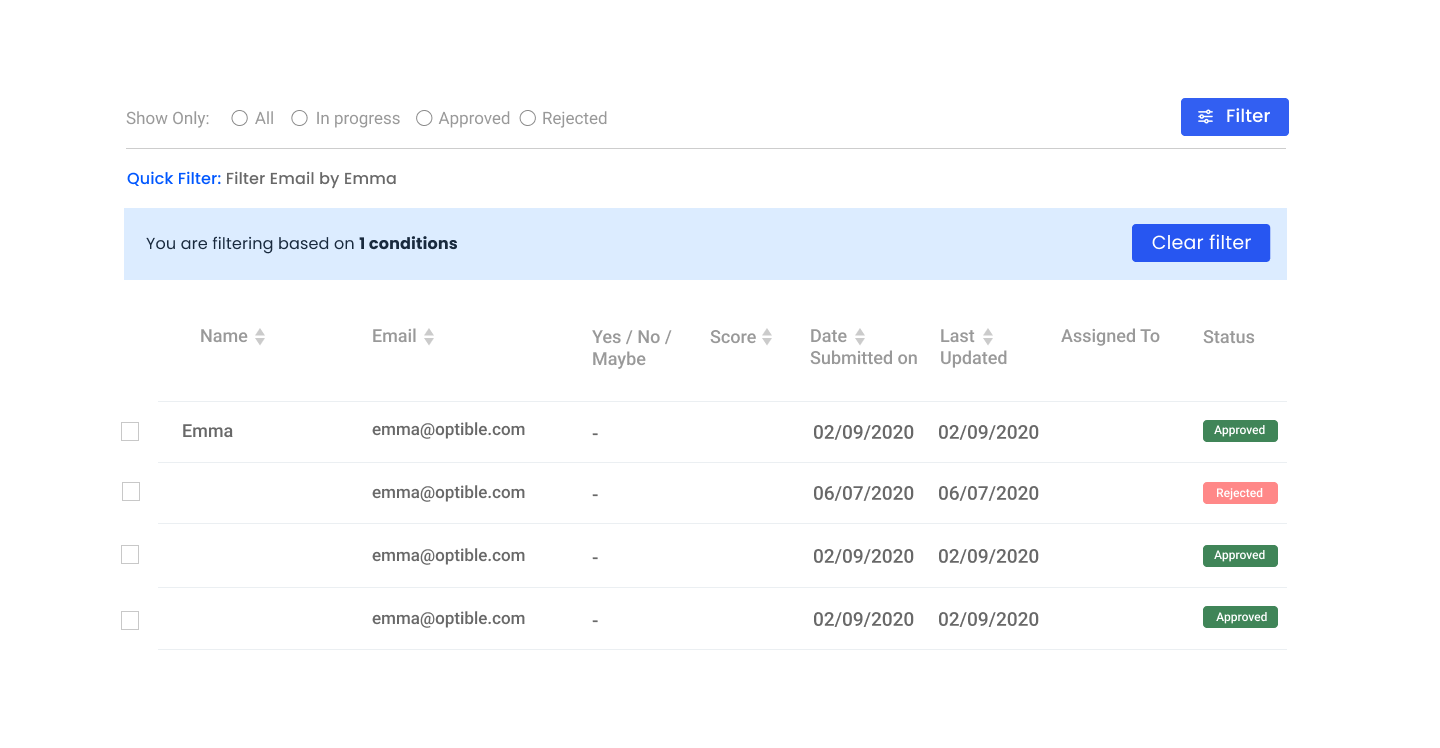Sort the table by Email column

(x=429, y=337)
